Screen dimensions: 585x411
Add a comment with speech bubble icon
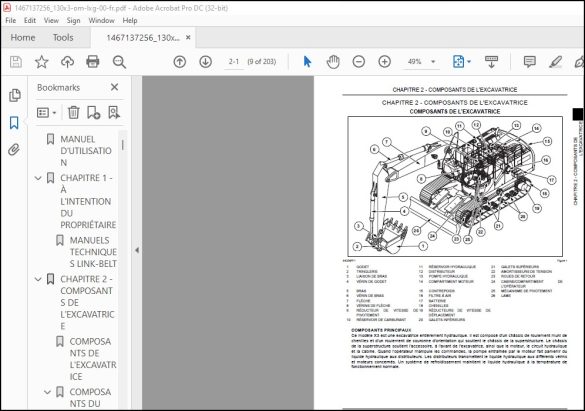pyautogui.click(x=529, y=62)
